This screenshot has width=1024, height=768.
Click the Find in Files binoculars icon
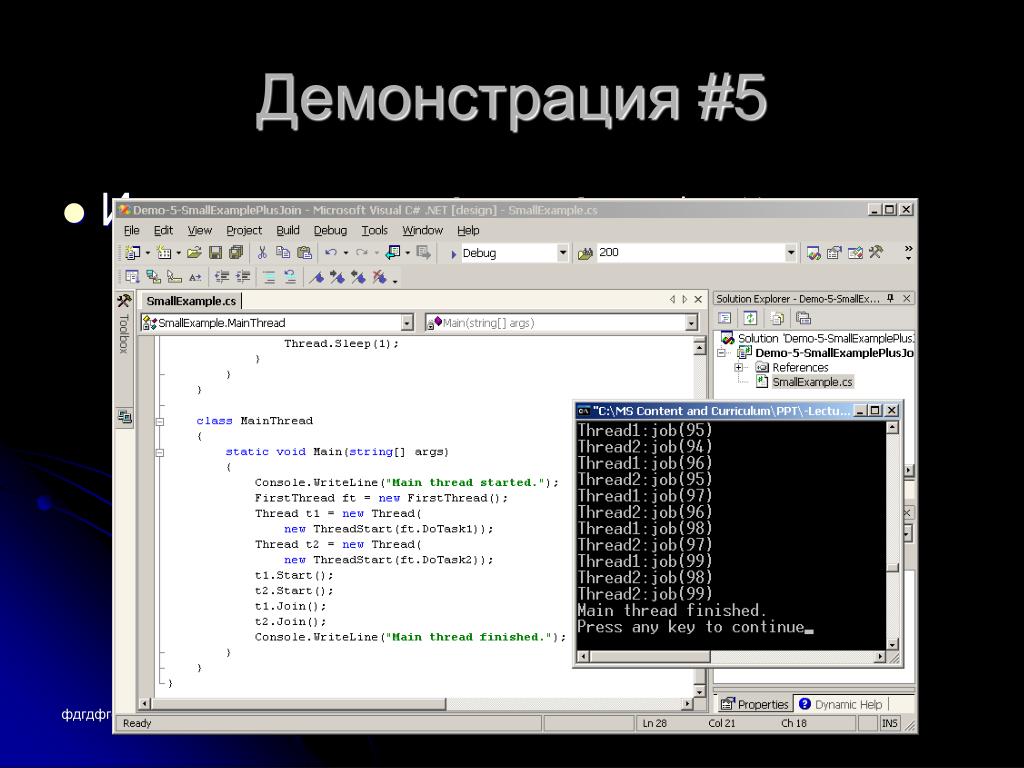586,253
